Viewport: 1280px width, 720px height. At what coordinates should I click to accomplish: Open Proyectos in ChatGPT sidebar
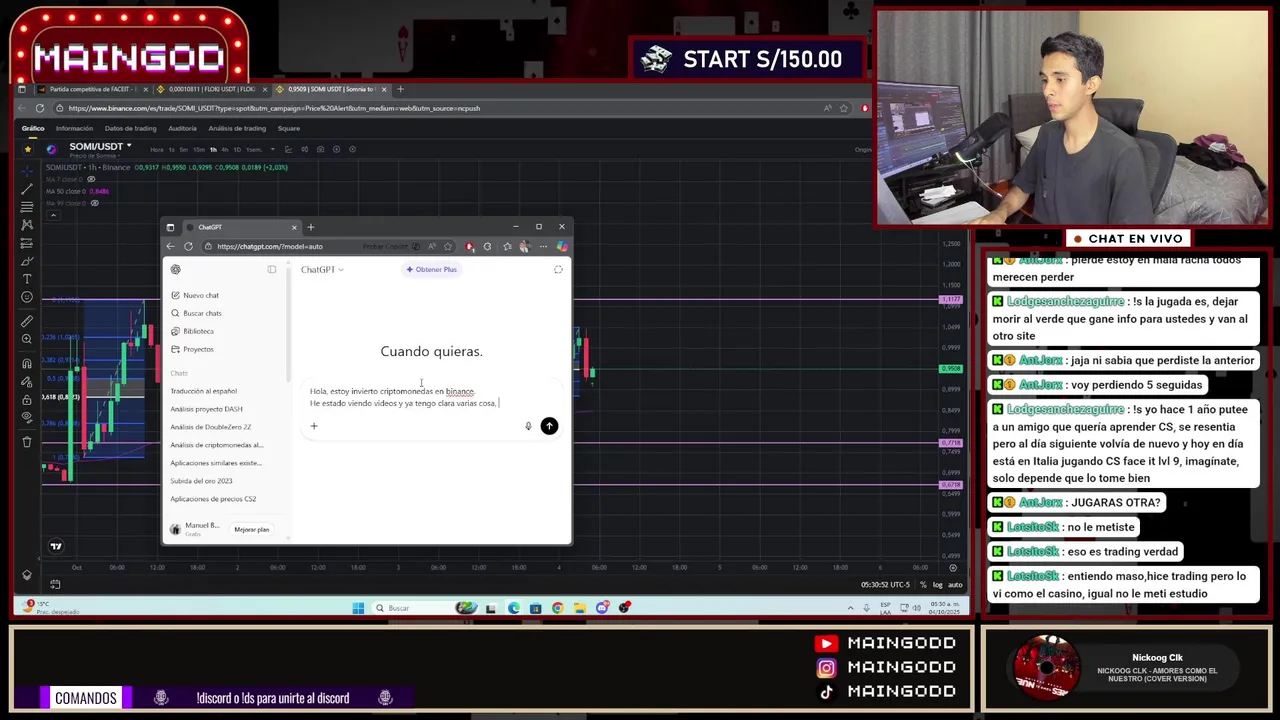pyautogui.click(x=192, y=349)
